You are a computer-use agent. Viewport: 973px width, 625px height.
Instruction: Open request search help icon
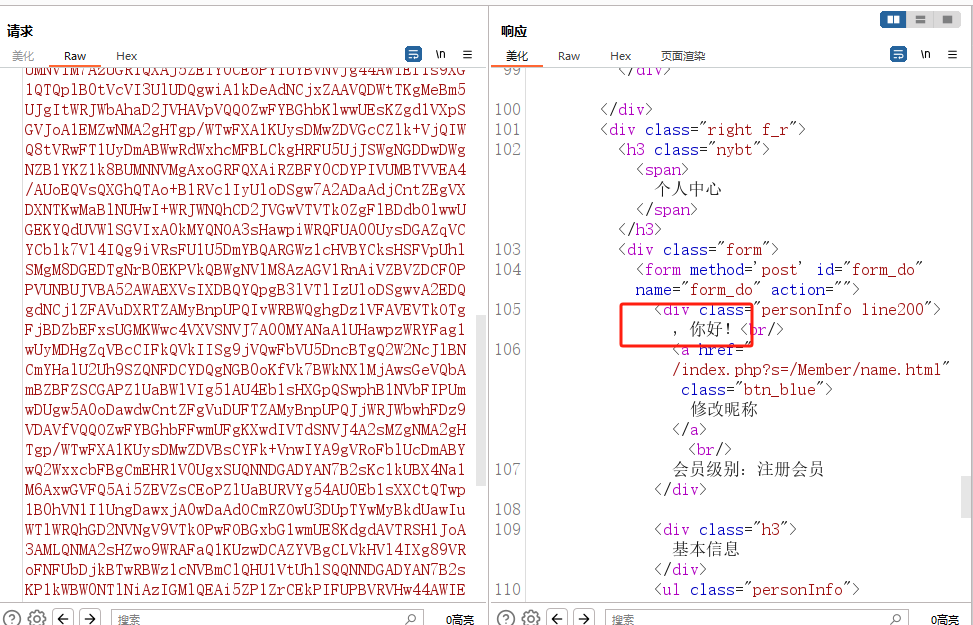tap(12, 618)
